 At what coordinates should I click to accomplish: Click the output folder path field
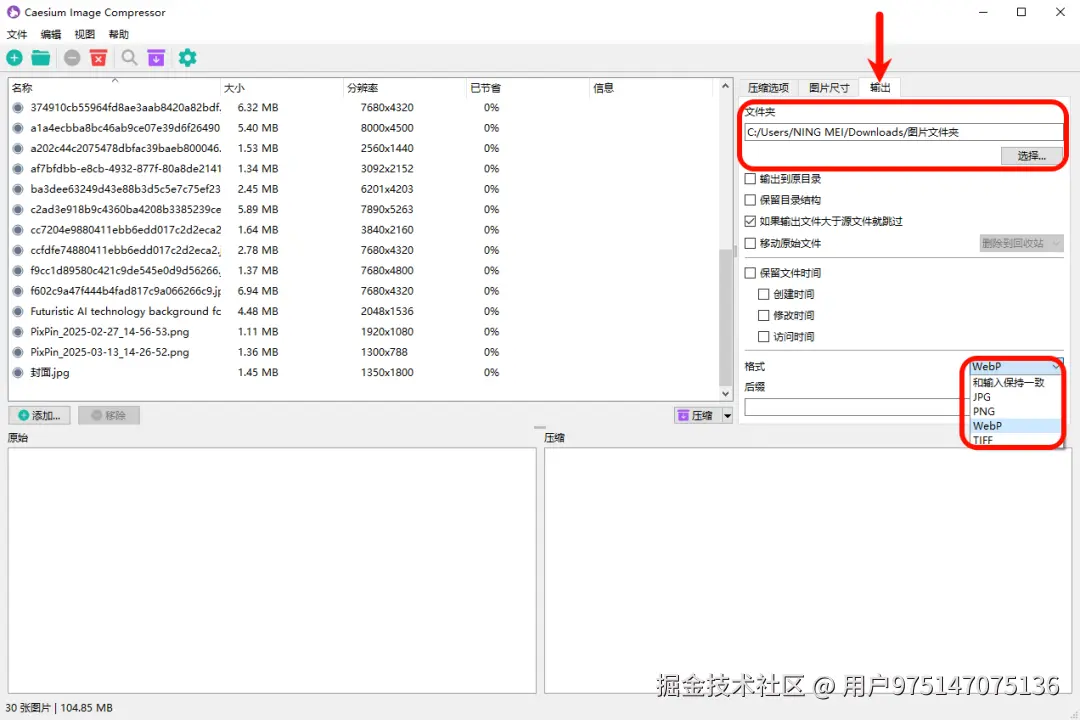(904, 132)
